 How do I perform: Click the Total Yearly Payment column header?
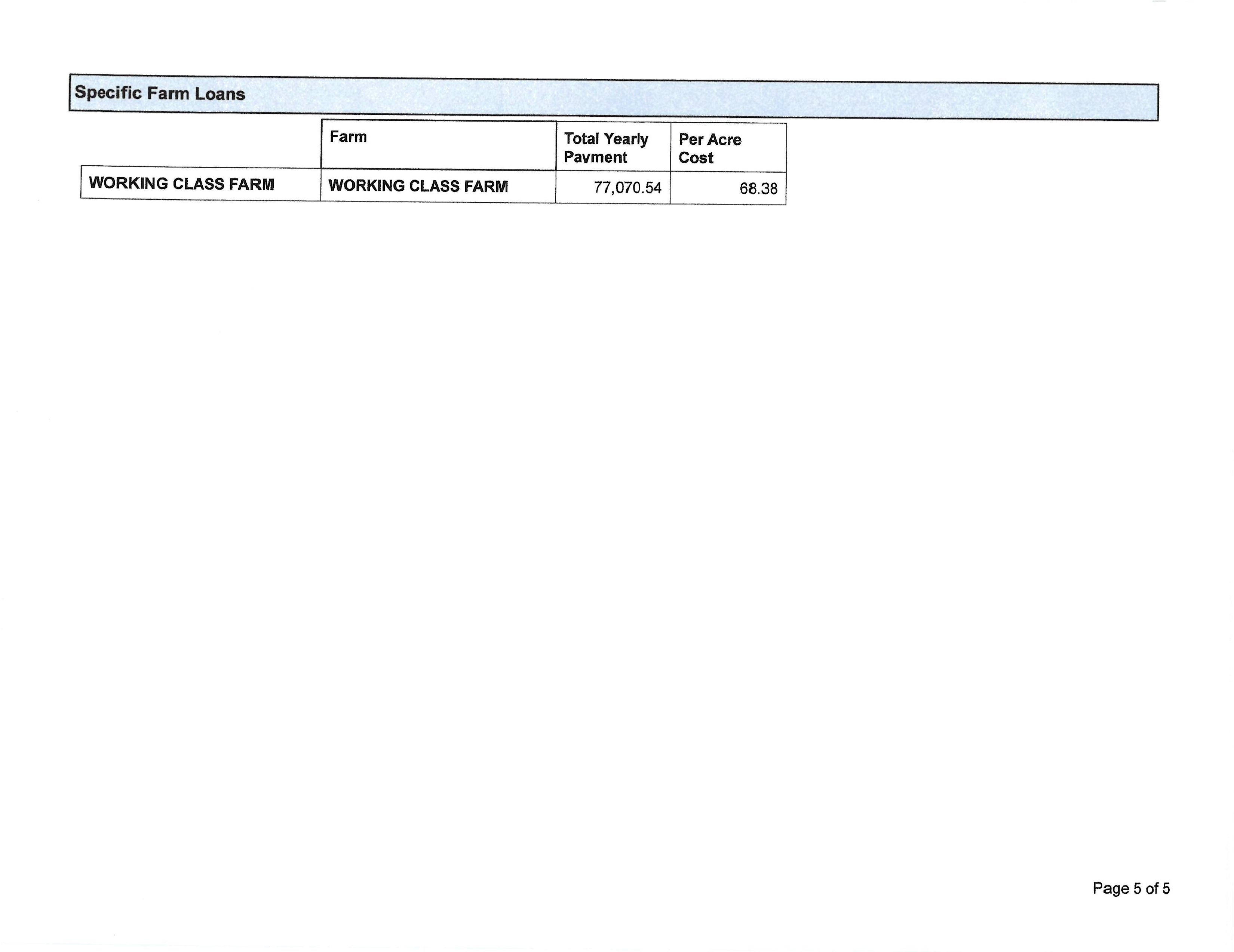[x=606, y=147]
